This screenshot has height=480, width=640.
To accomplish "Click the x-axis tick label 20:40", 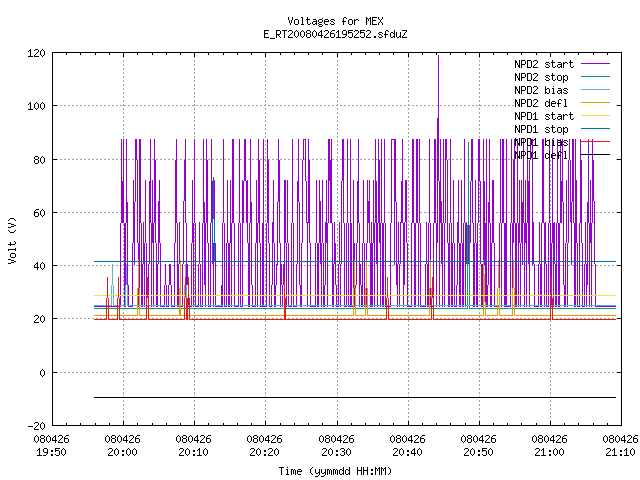I will 407,452.
